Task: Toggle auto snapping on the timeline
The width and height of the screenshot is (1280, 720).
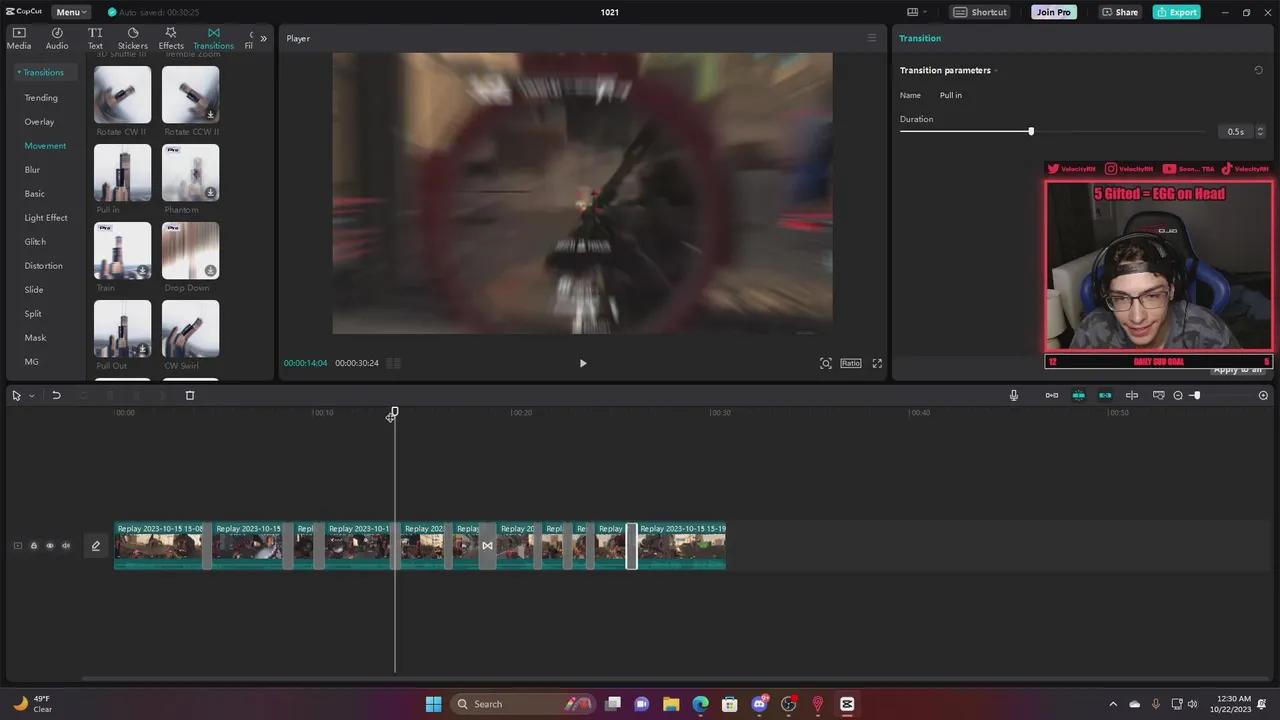Action: point(1079,395)
